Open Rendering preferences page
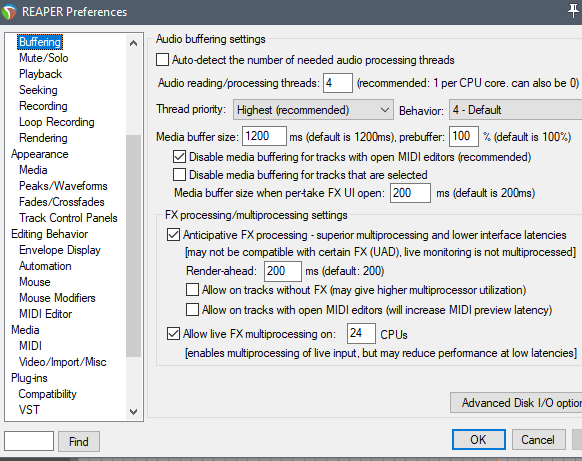Screen dimensions: 582x461 point(43,138)
